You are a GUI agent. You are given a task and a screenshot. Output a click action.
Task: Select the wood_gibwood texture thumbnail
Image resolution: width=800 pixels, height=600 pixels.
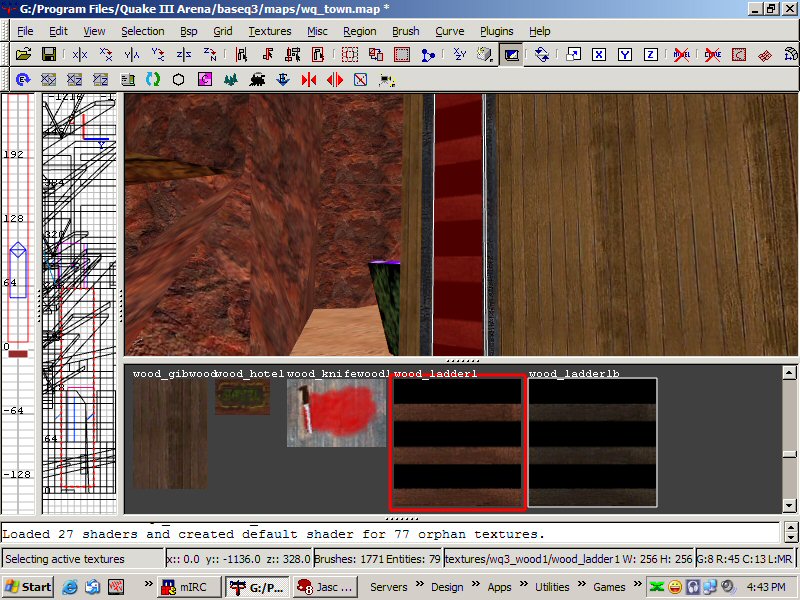coord(170,434)
